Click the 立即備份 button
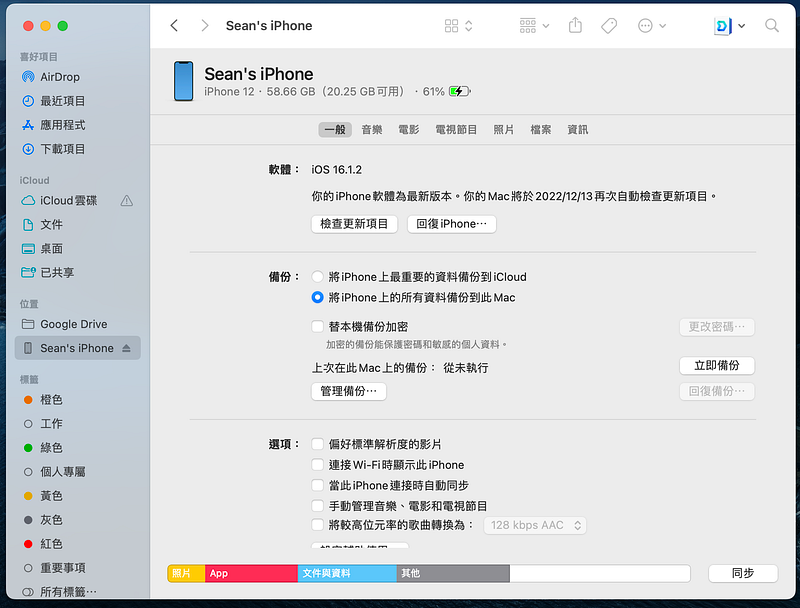The width and height of the screenshot is (800, 608). pyautogui.click(x=716, y=365)
